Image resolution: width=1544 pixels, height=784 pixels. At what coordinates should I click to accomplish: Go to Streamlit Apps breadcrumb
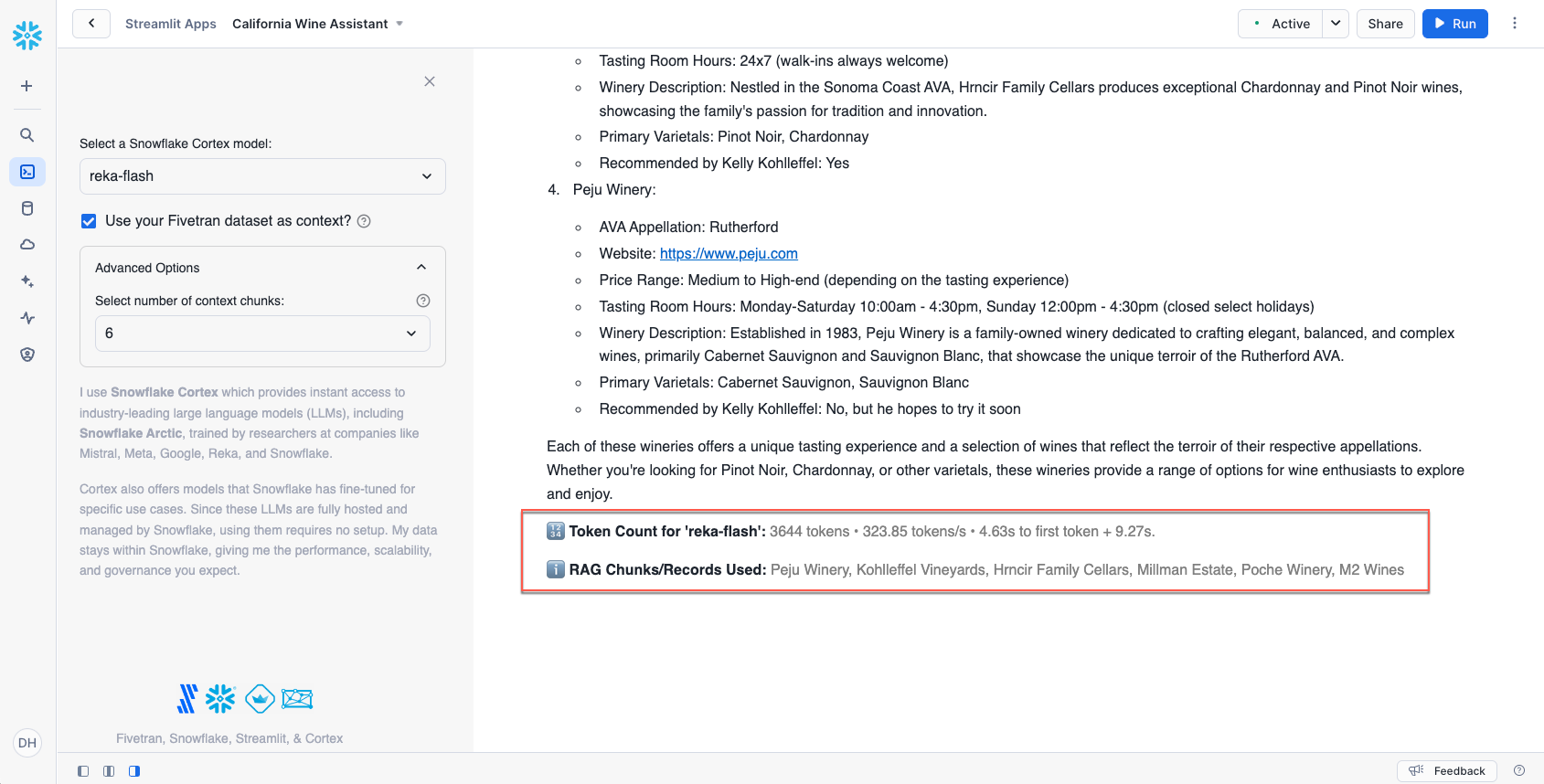[171, 24]
